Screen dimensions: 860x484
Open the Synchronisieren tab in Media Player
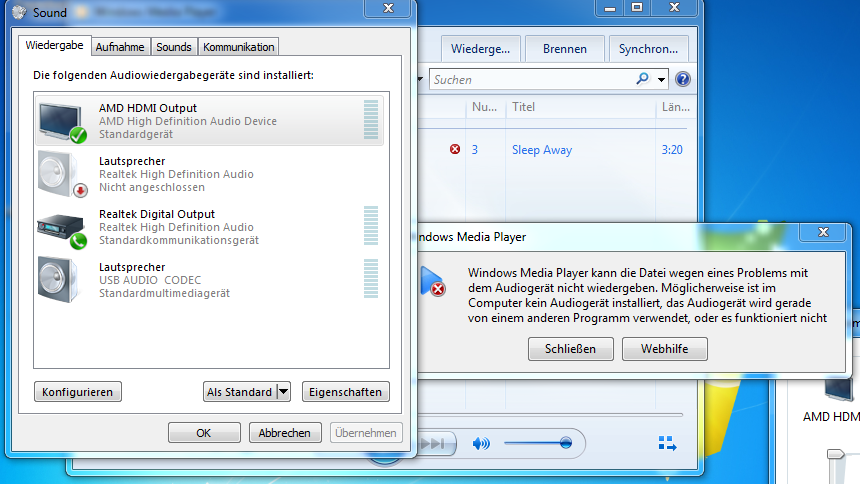648,49
